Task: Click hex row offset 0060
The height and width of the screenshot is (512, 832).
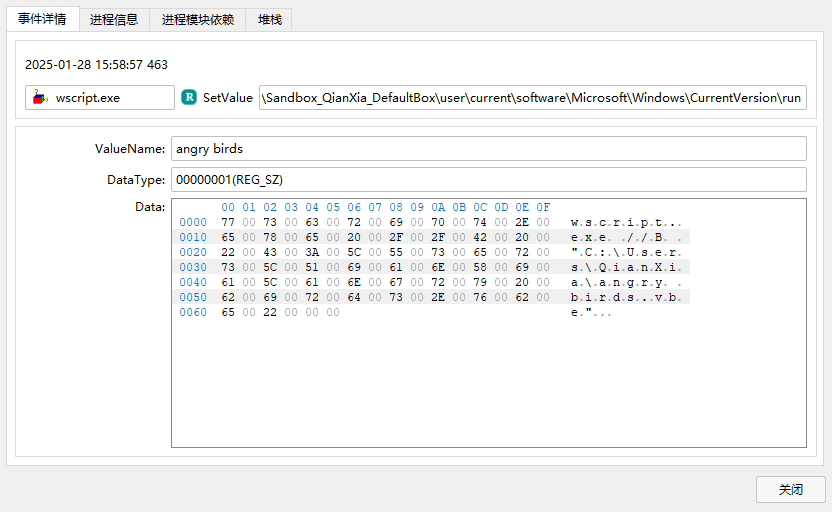Action: point(193,313)
